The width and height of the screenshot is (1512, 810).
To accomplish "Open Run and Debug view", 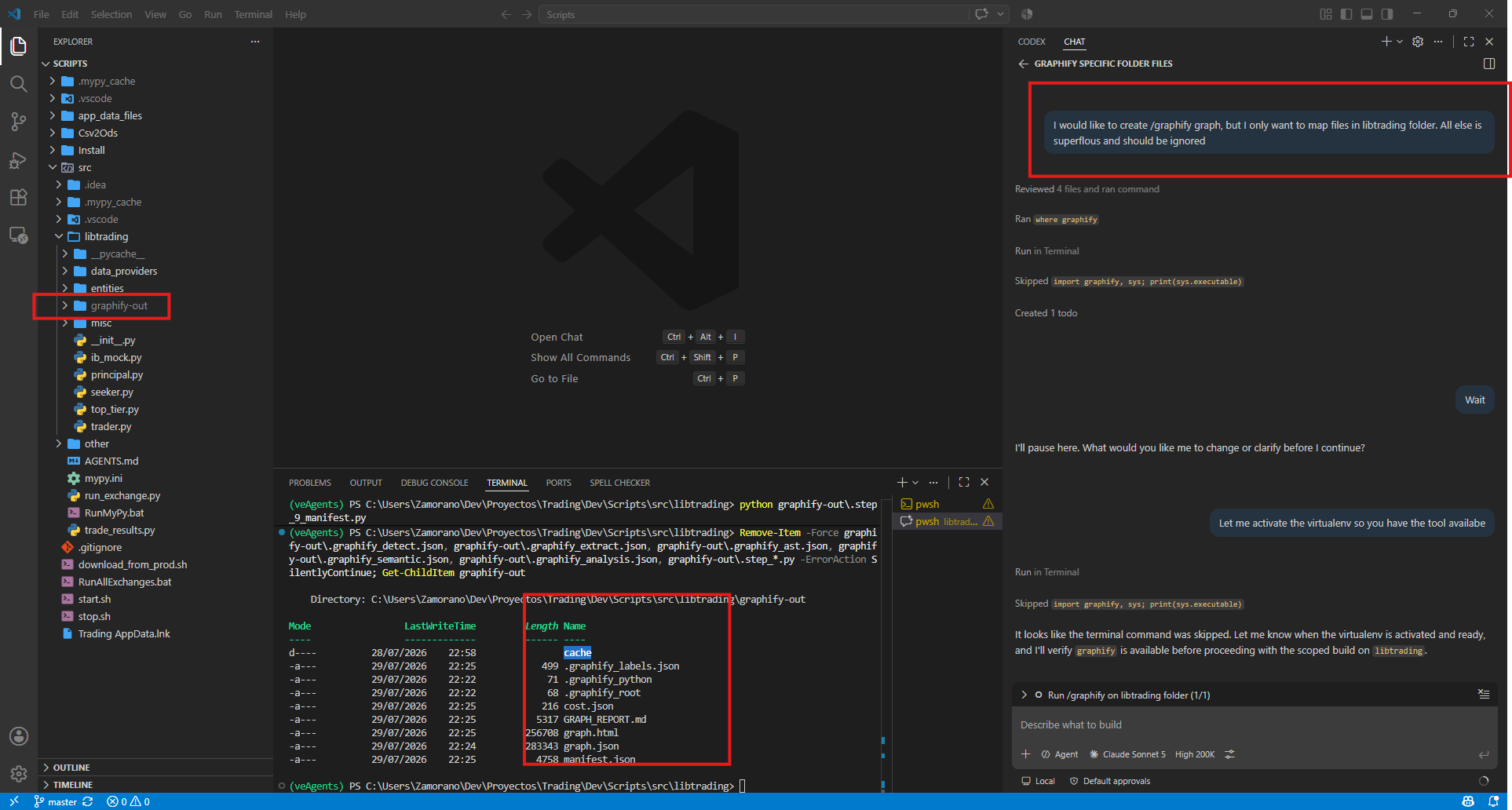I will (19, 159).
